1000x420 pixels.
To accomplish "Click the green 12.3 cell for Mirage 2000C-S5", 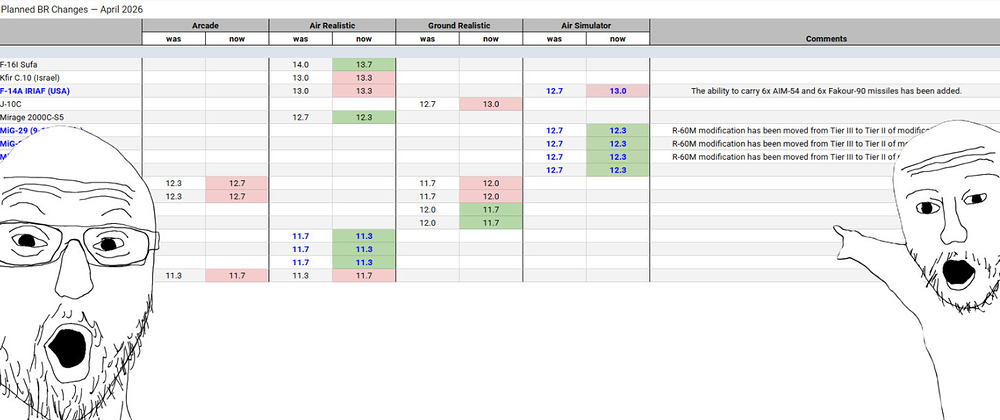I will pos(364,117).
